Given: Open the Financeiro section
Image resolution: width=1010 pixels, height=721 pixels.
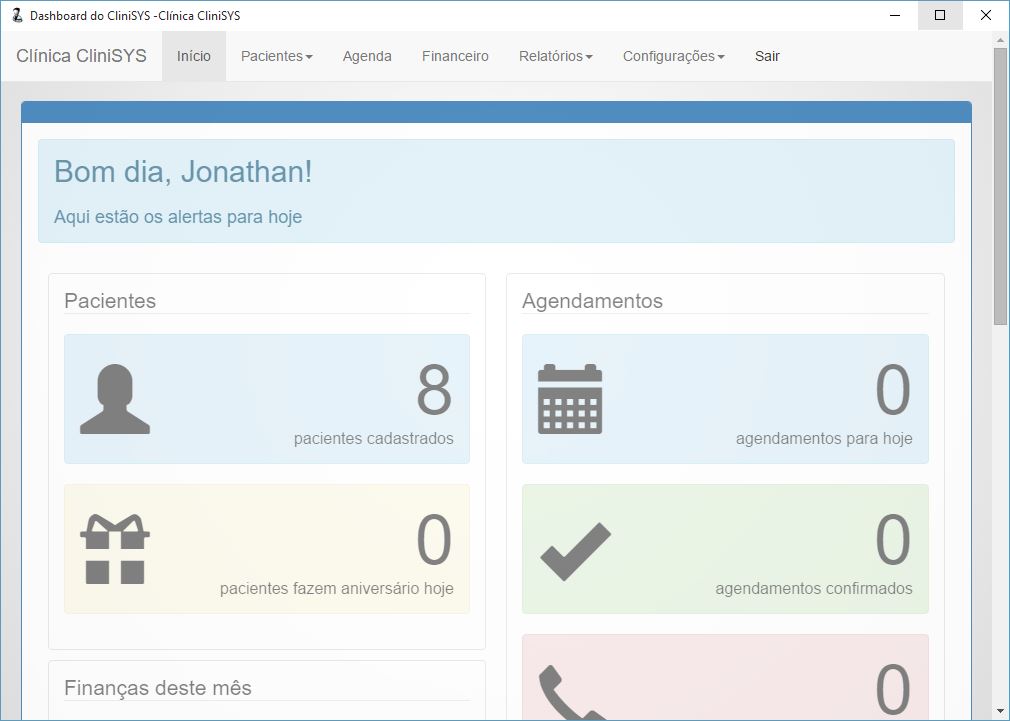Looking at the screenshot, I should (x=455, y=56).
